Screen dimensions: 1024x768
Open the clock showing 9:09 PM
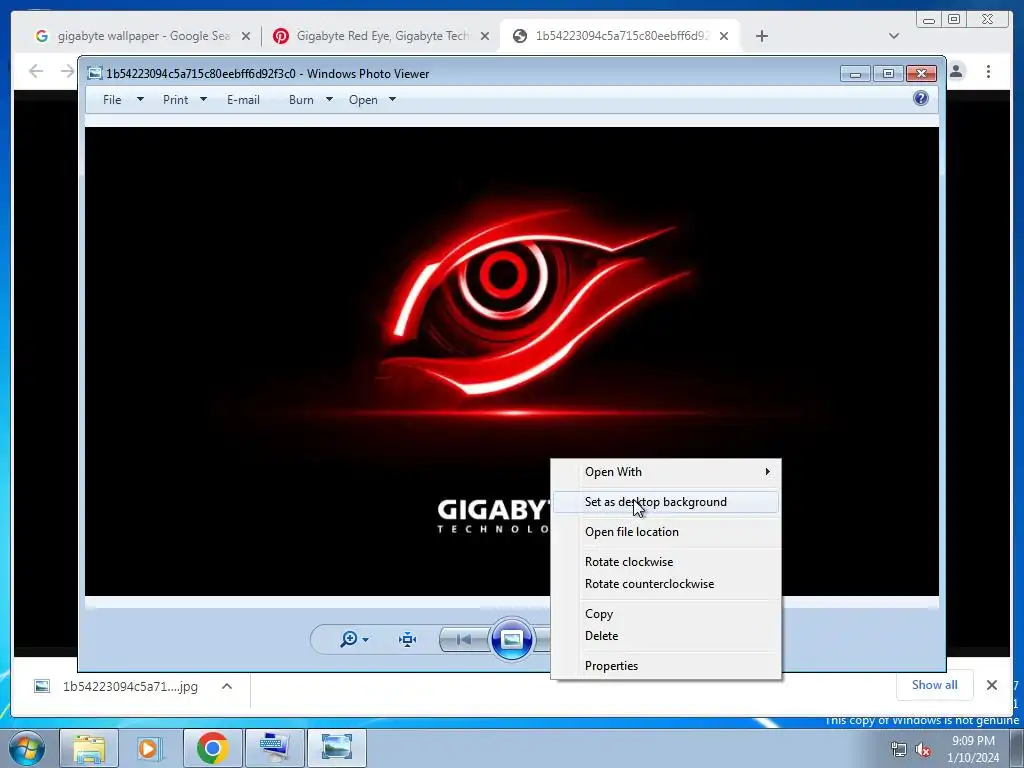coord(973,749)
